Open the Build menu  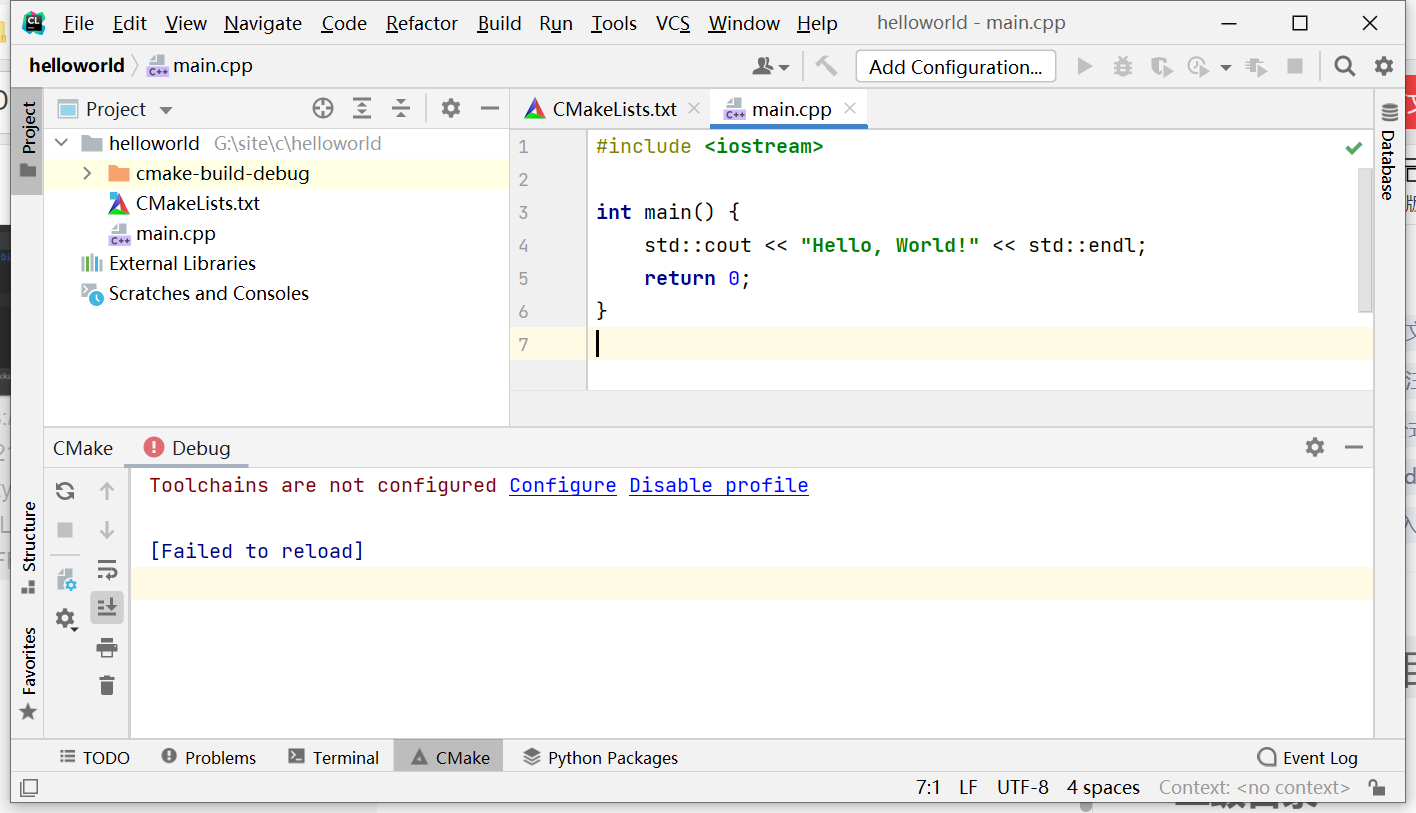pyautogui.click(x=498, y=23)
